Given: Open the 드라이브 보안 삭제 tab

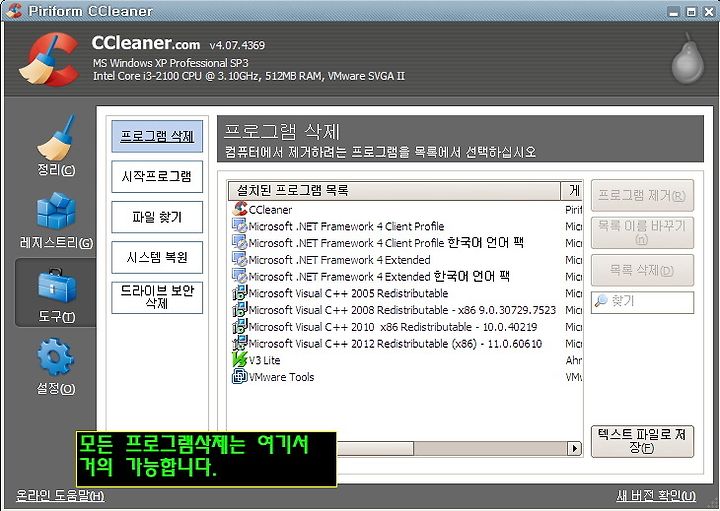Looking at the screenshot, I should click(x=157, y=298).
